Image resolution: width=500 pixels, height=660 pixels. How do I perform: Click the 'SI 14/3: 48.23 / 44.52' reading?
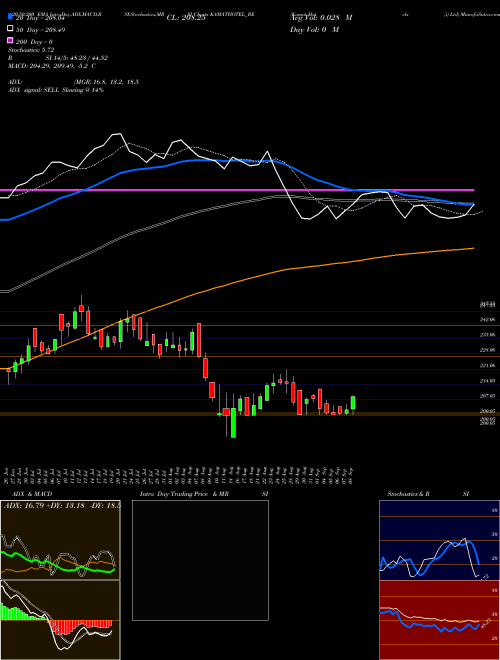coord(77,58)
